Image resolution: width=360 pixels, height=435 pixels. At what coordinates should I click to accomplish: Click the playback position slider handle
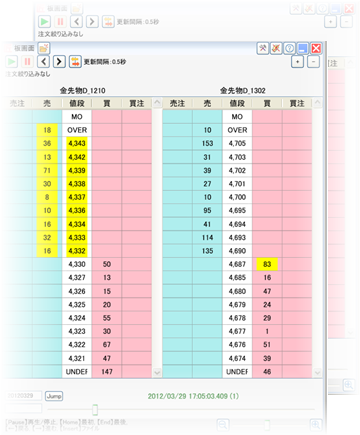[95, 409]
